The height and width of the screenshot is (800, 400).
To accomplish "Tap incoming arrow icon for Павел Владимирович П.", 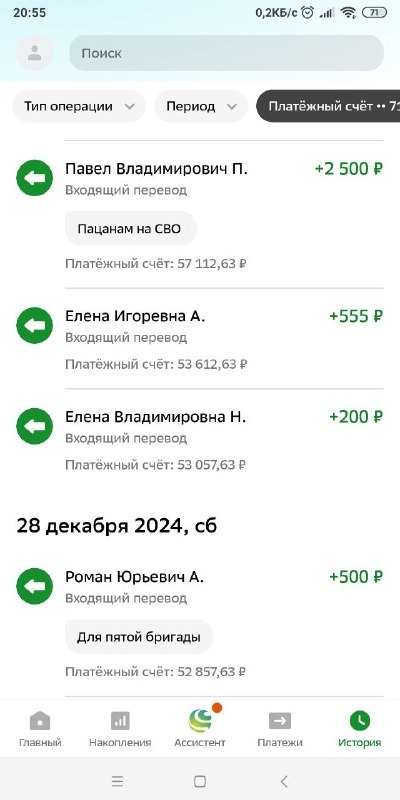I will 35,178.
